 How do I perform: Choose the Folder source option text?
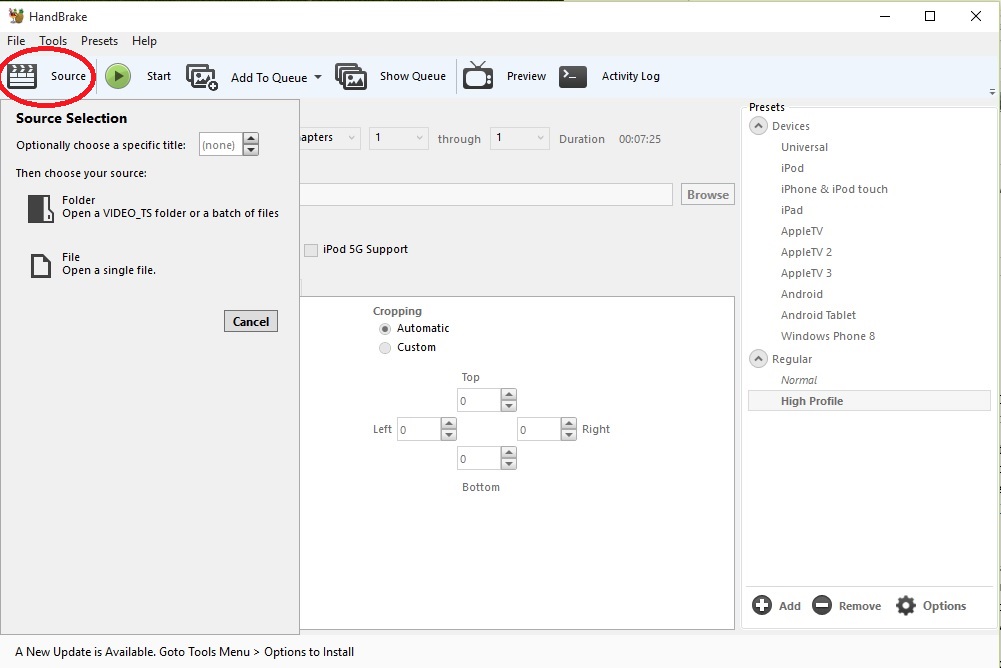(x=170, y=207)
